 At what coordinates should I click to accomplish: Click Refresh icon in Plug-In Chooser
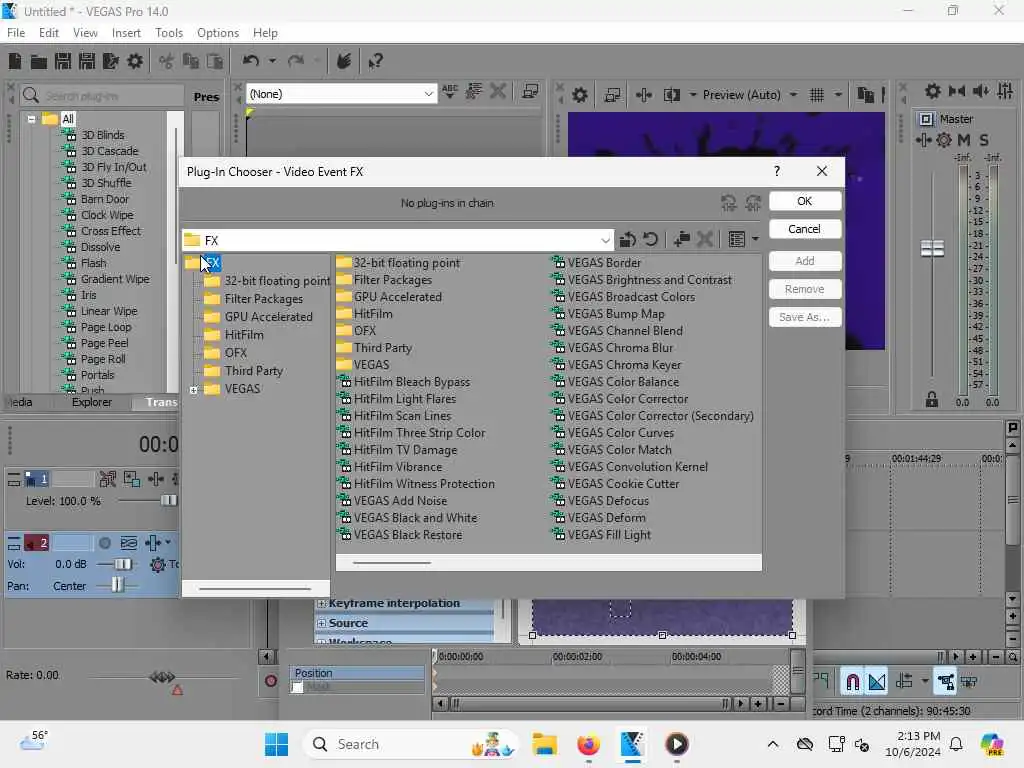pos(650,240)
